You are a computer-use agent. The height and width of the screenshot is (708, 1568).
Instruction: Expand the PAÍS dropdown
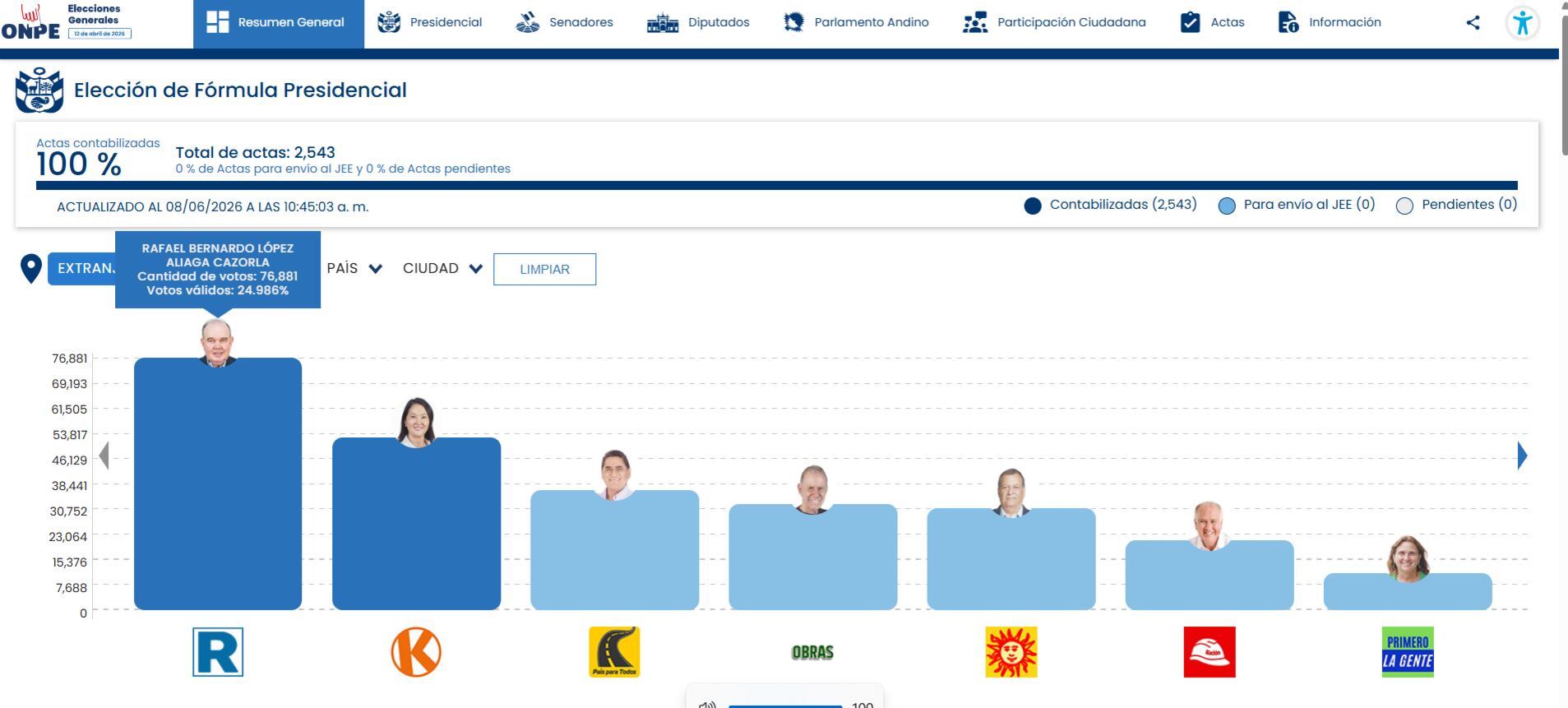tap(355, 268)
